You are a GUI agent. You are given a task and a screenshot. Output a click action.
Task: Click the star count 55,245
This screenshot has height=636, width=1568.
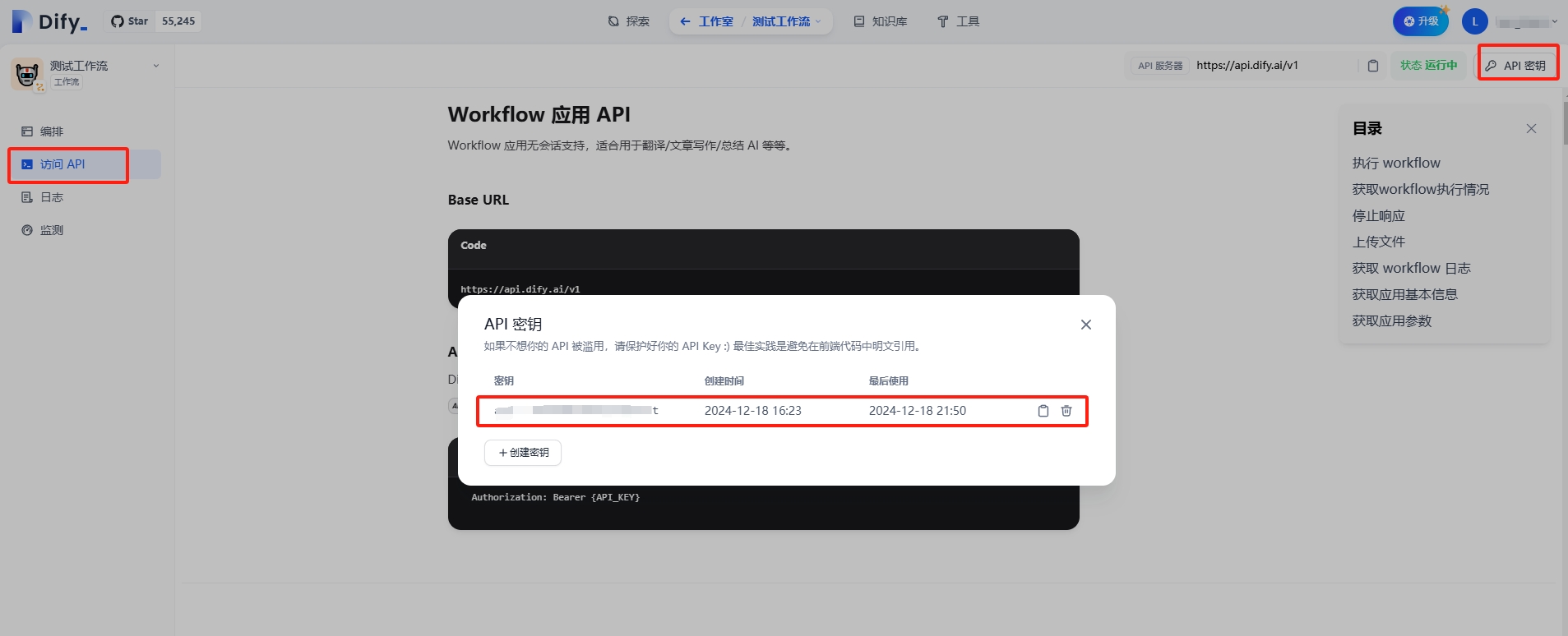tap(178, 21)
